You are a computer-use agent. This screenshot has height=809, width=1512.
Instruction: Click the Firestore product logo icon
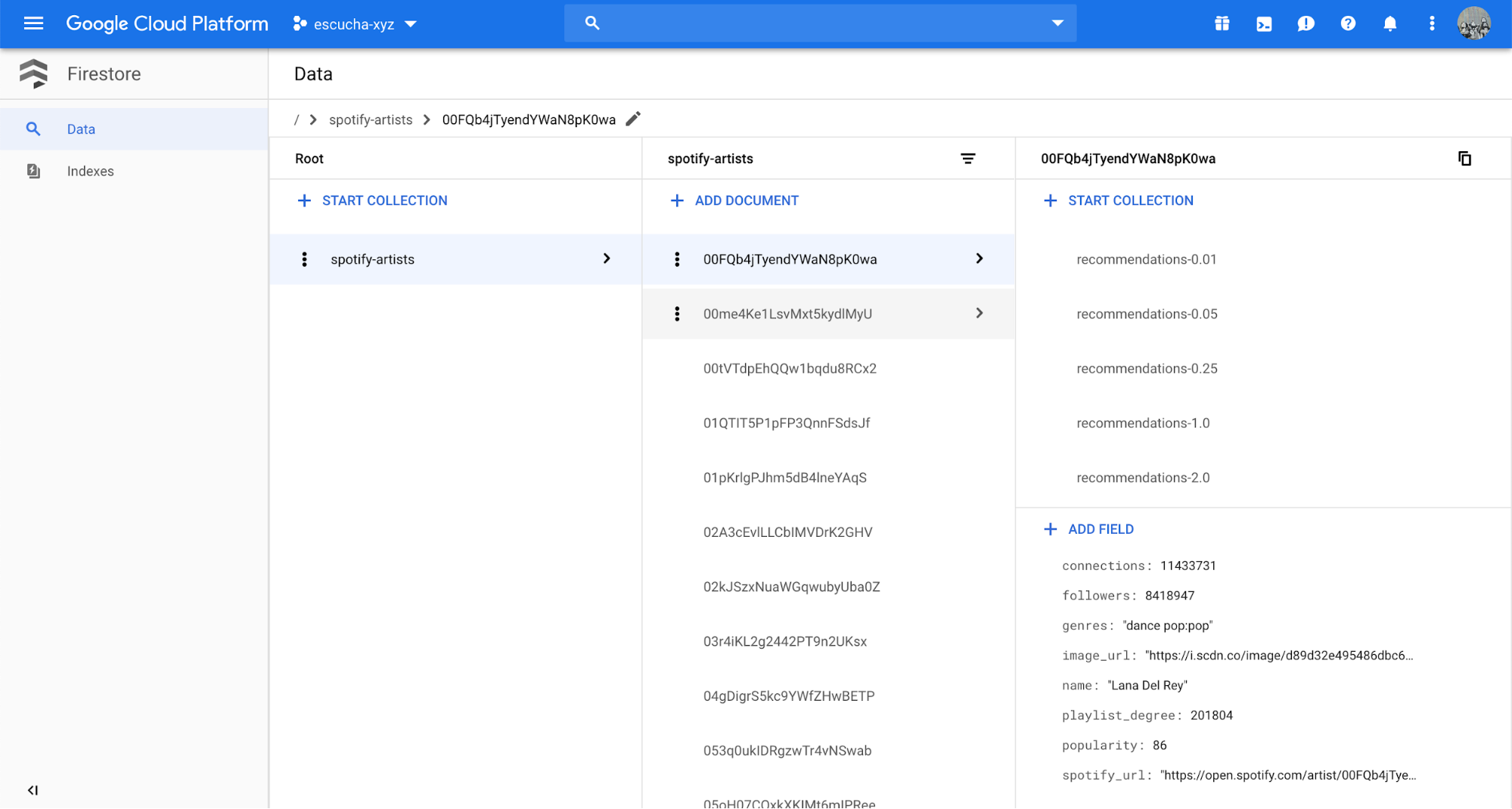(x=33, y=73)
